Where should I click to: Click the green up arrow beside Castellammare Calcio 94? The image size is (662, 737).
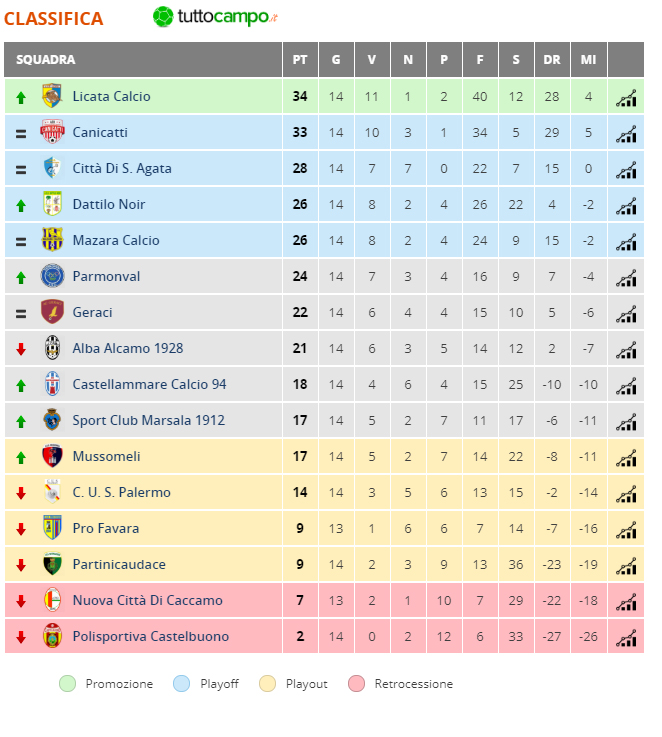pyautogui.click(x=21, y=386)
